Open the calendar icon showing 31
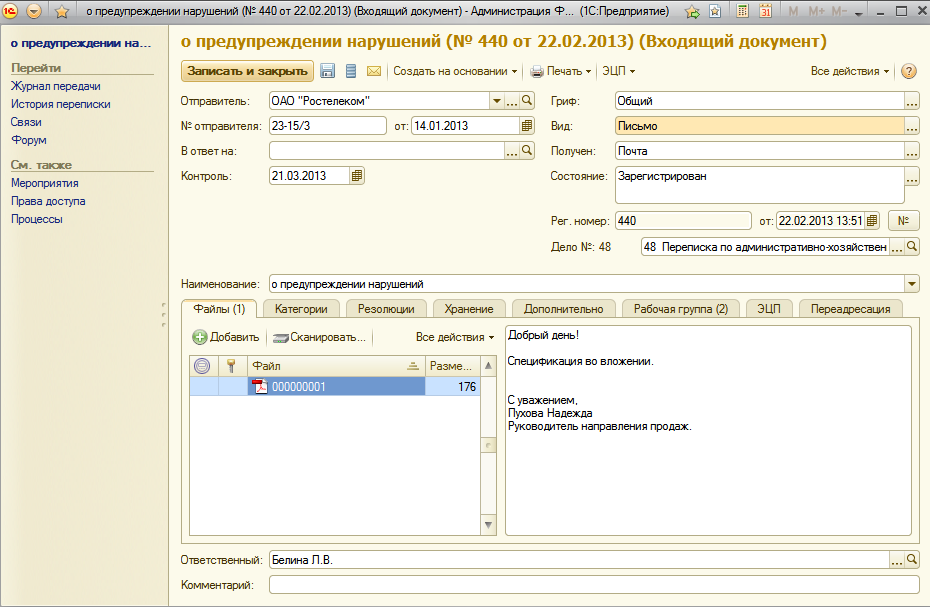The height and width of the screenshot is (607, 931). point(766,11)
